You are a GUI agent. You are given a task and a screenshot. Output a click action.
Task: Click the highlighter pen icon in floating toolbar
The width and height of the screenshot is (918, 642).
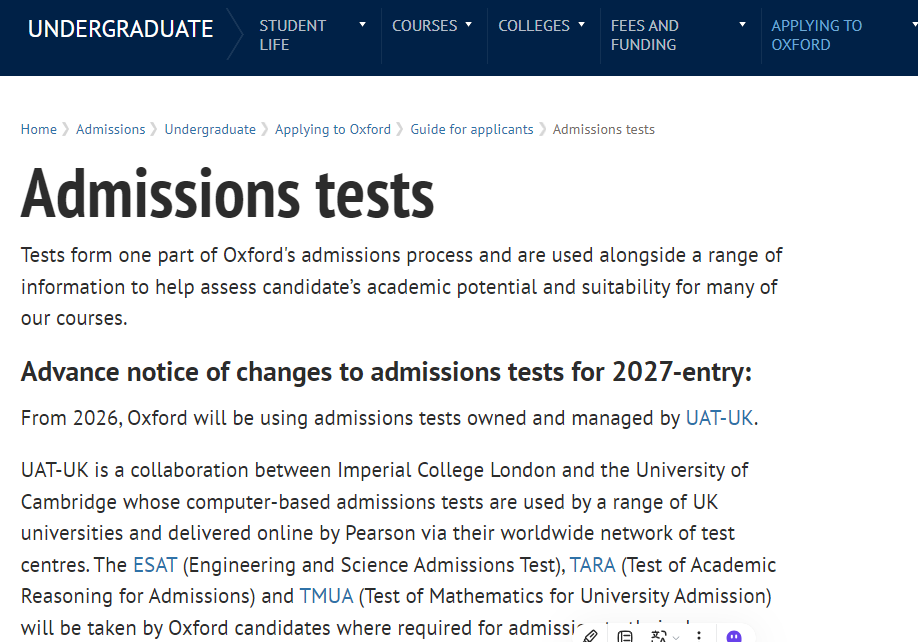(x=590, y=636)
